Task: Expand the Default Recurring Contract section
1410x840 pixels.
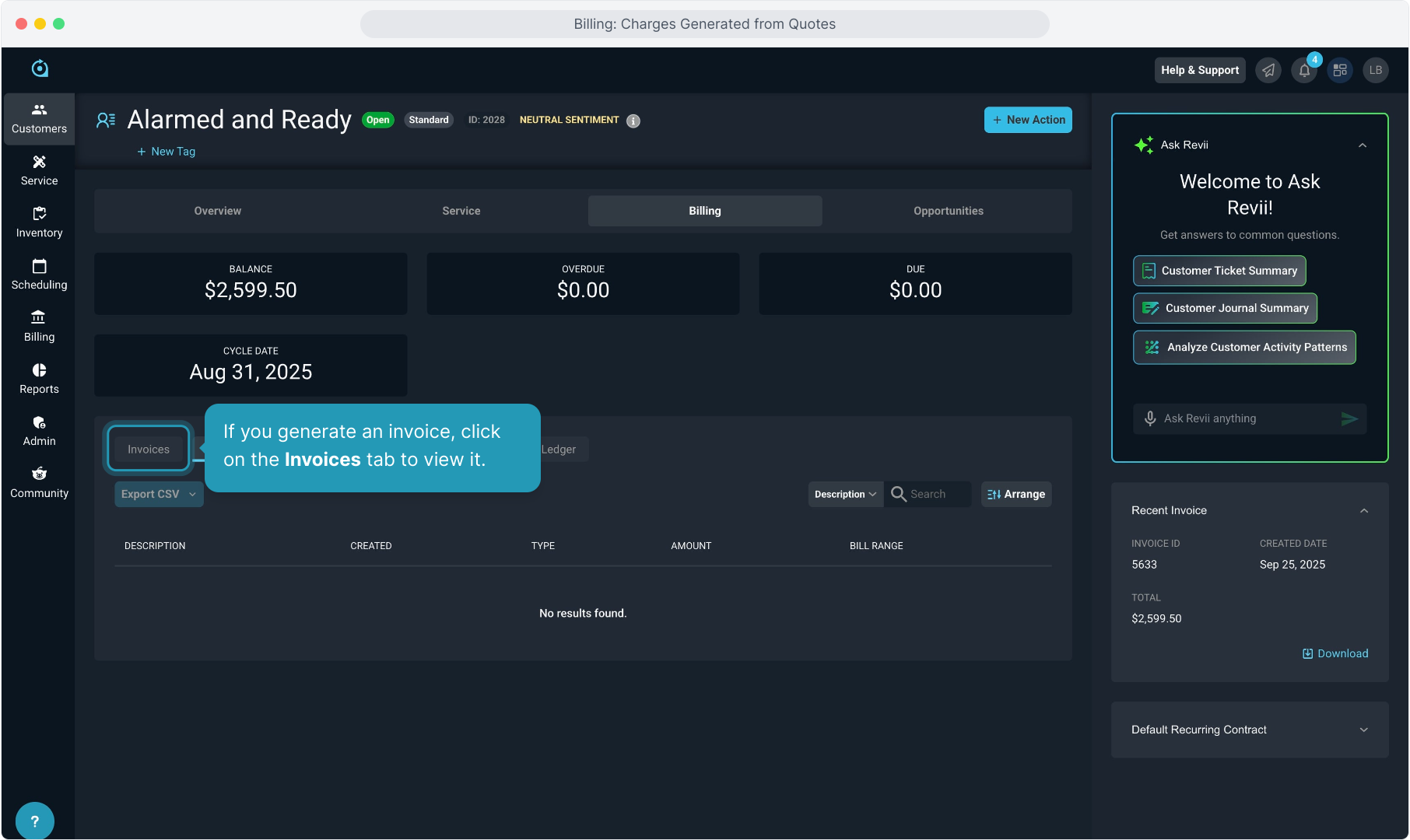Action: pyautogui.click(x=1363, y=730)
